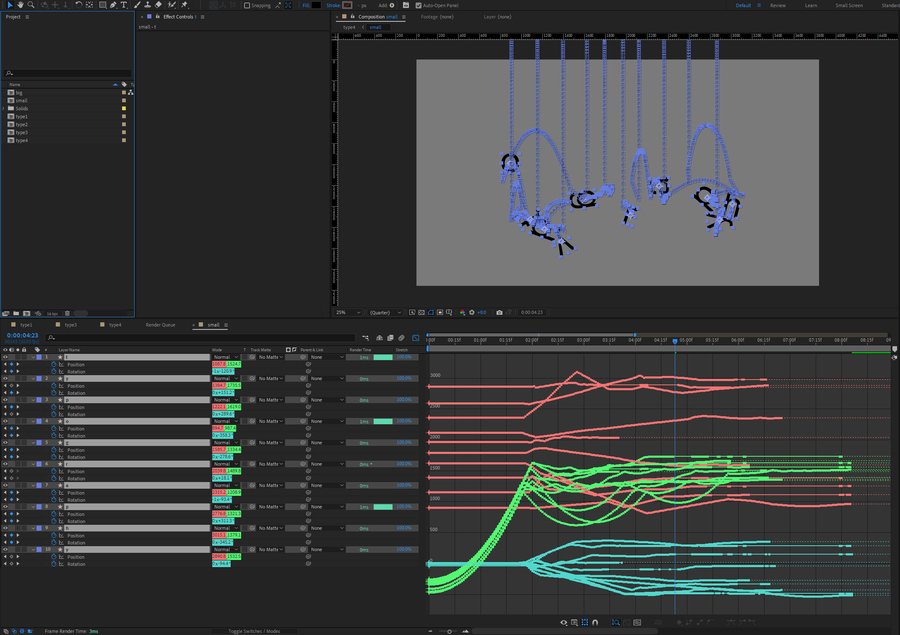Switch to the Render Queue tab
The width and height of the screenshot is (900, 635).
160,325
